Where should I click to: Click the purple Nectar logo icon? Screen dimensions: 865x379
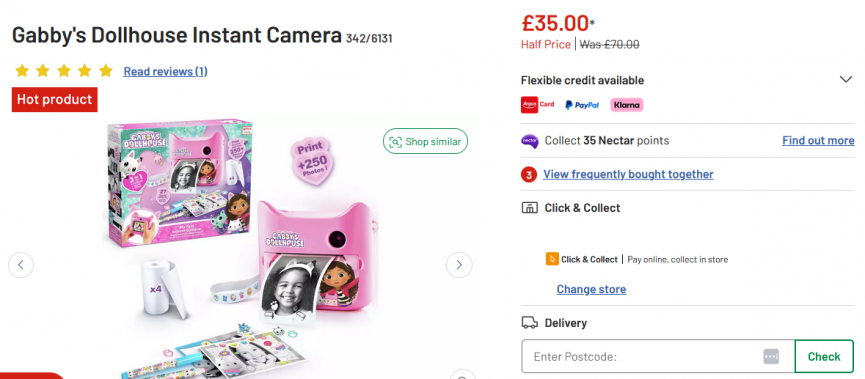[x=529, y=141]
